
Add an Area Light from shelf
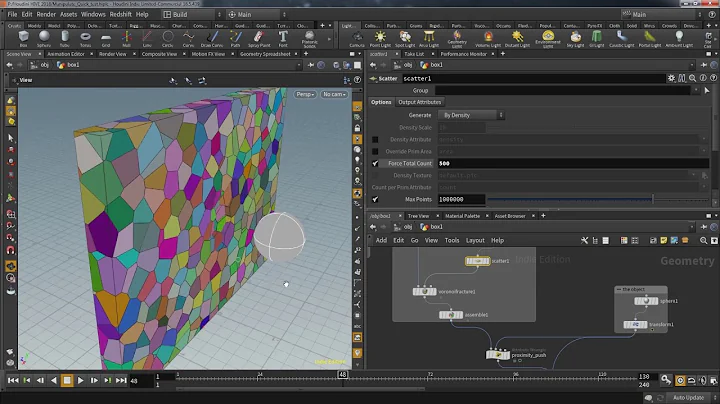[429, 39]
